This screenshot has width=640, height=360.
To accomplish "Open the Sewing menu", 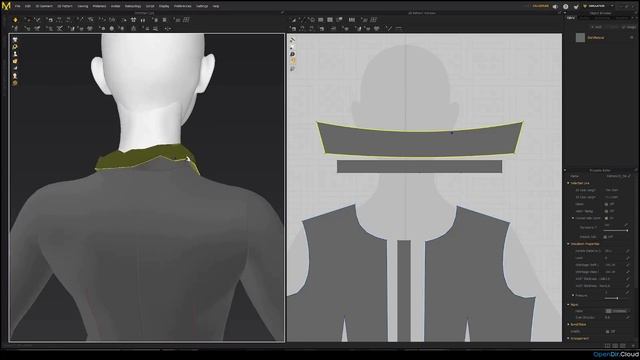I will click(x=83, y=6).
